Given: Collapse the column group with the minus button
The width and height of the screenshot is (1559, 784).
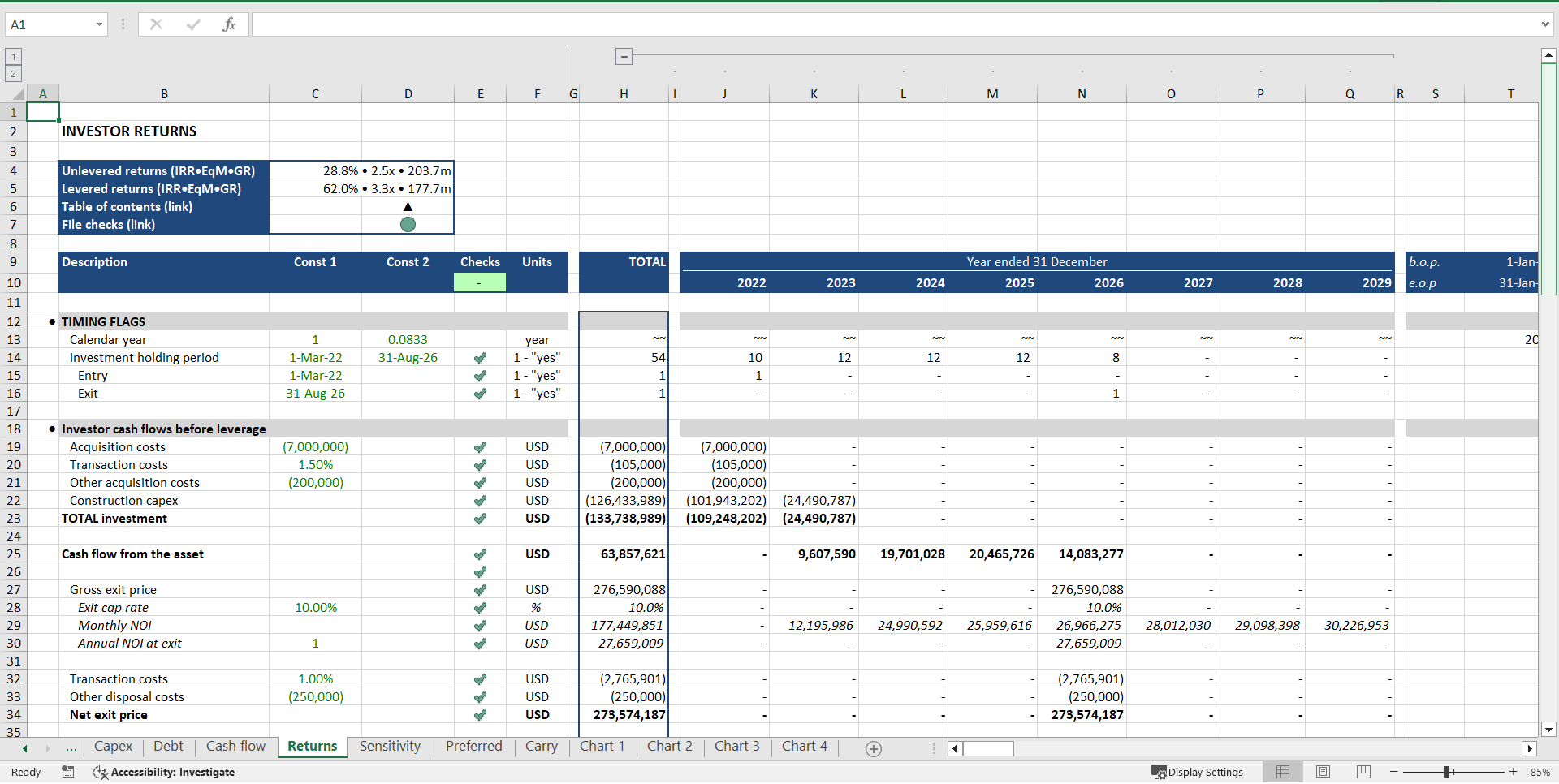Looking at the screenshot, I should [624, 56].
